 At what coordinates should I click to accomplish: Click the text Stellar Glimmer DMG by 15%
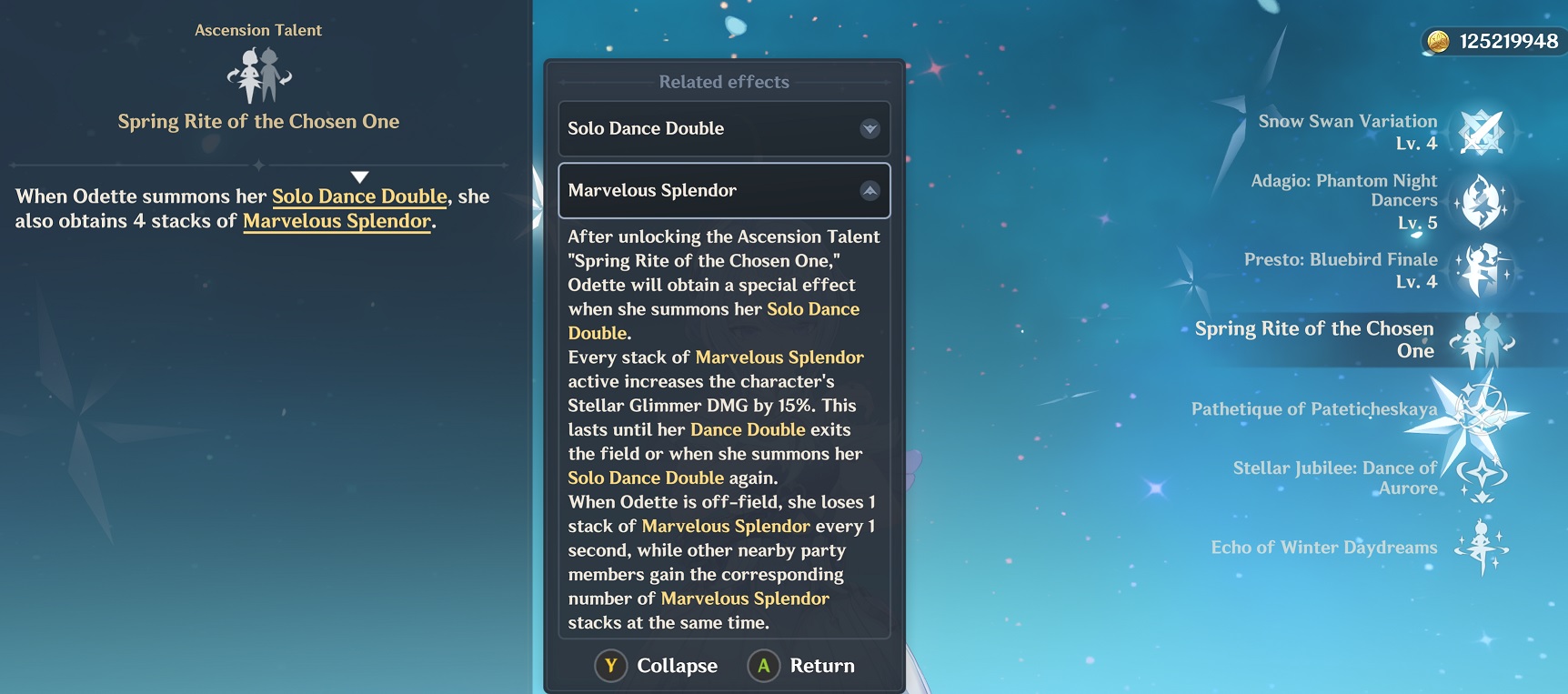[x=692, y=406]
